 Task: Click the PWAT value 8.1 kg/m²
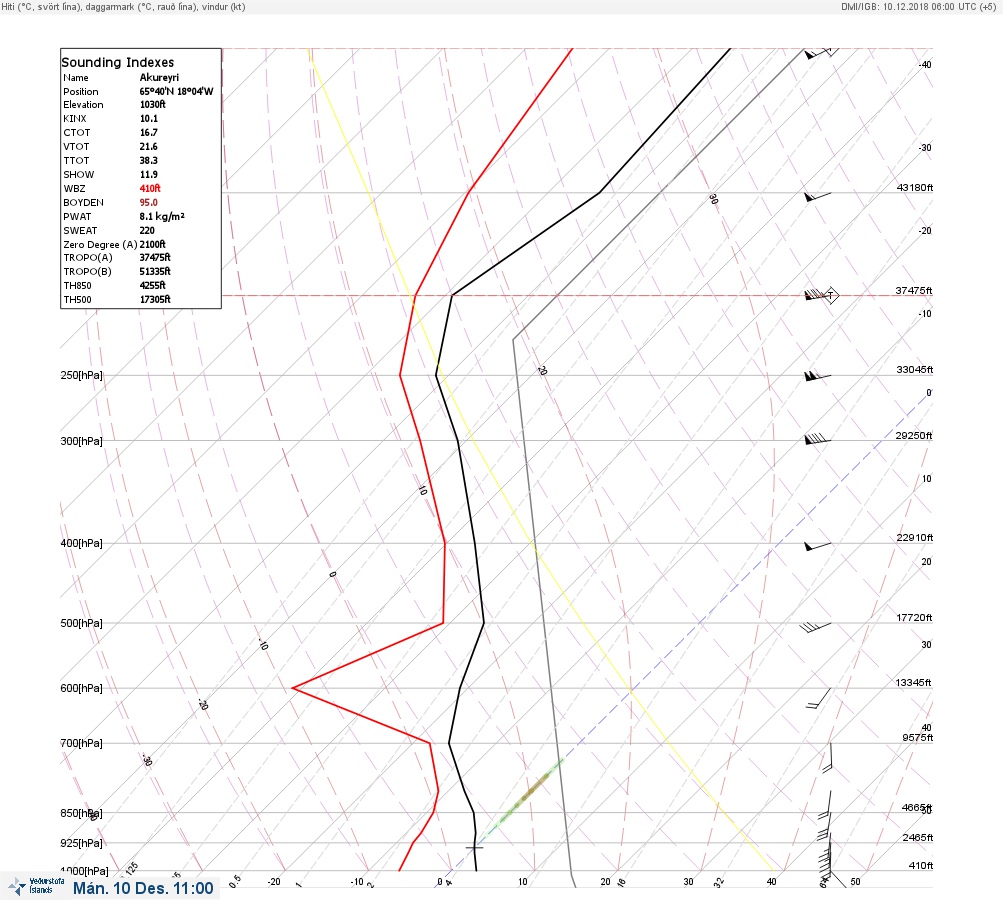coord(162,216)
